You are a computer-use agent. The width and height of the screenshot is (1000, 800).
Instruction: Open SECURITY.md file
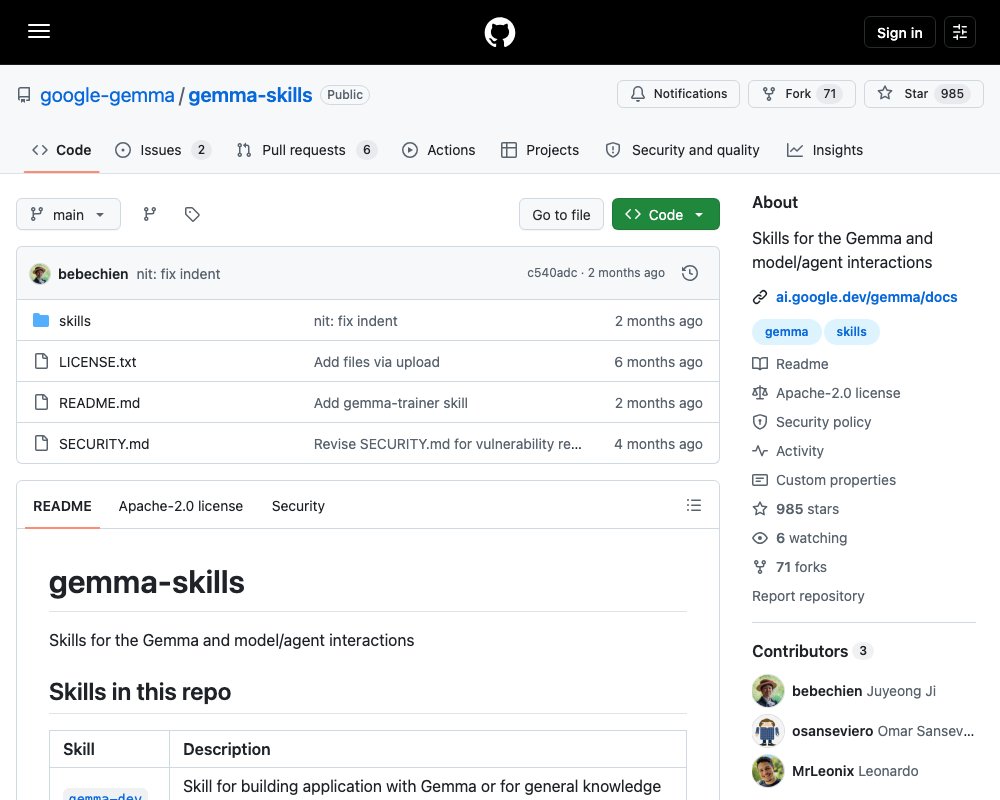pyautogui.click(x=104, y=444)
